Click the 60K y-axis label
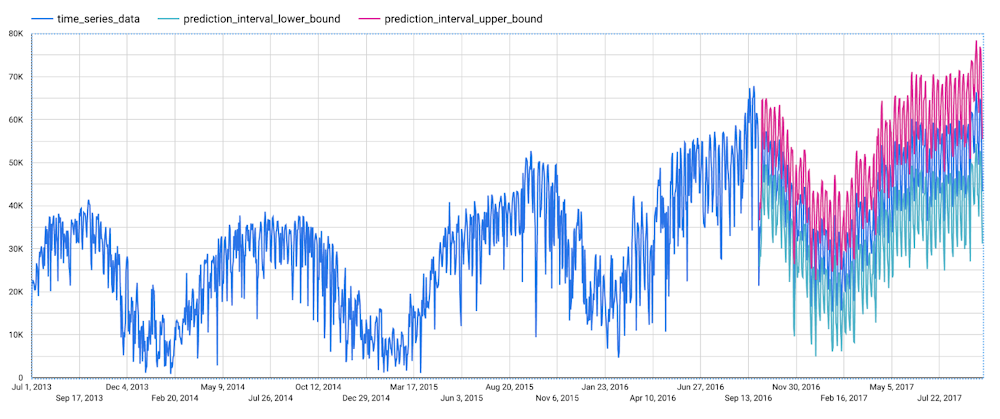The height and width of the screenshot is (419, 1000). click(x=15, y=120)
